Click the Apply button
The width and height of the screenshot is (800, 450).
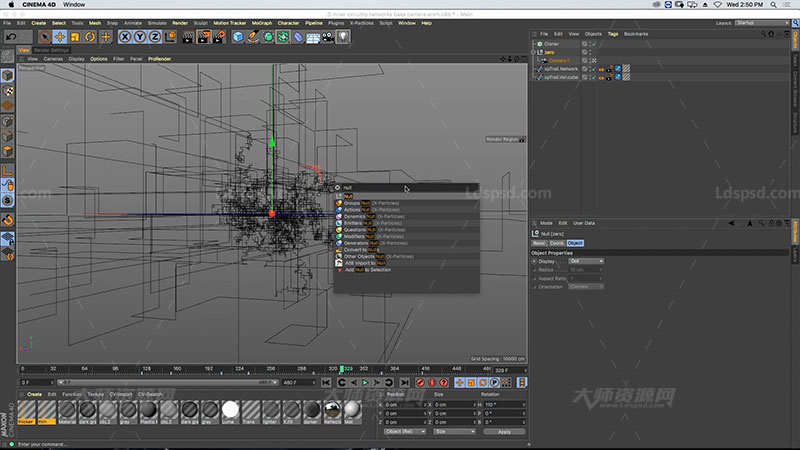(x=504, y=432)
